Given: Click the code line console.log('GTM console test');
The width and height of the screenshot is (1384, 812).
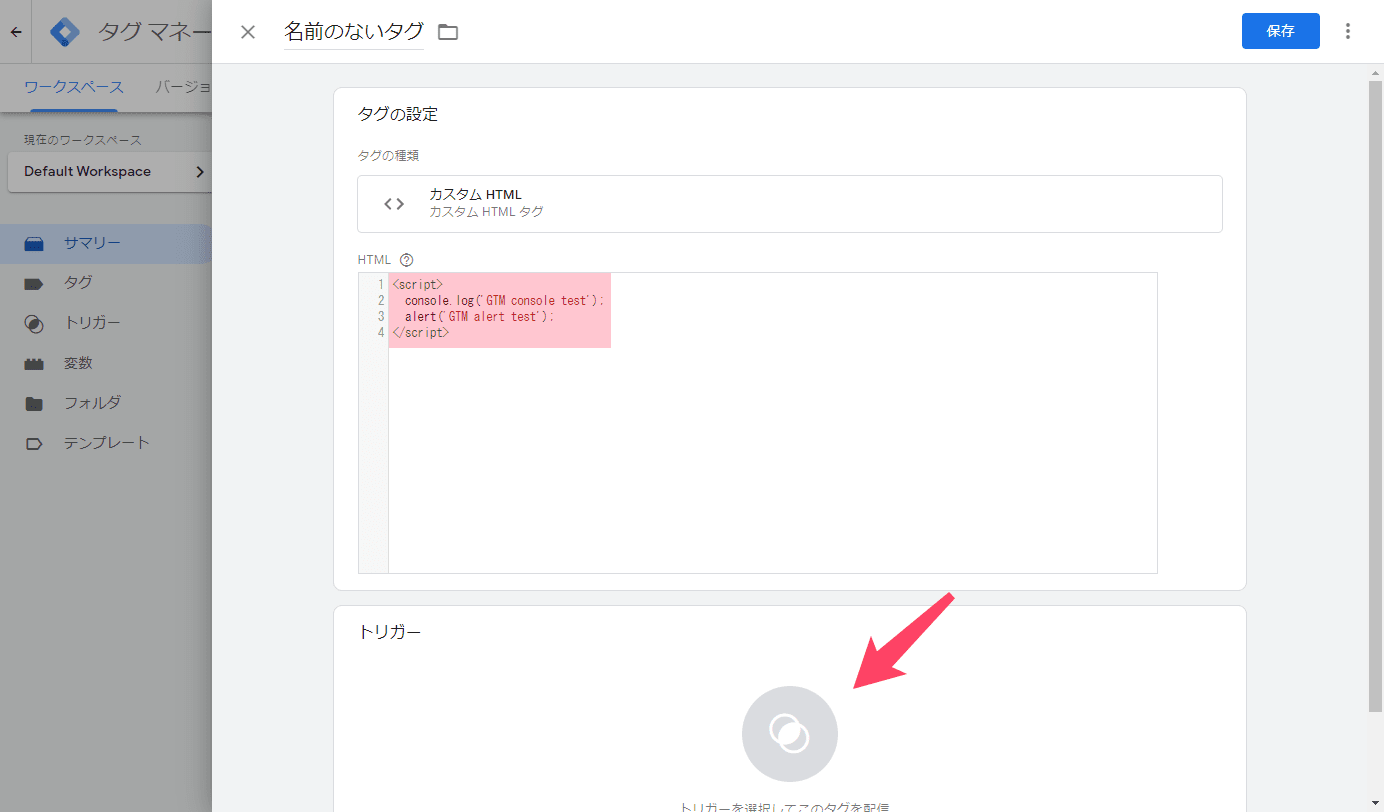Looking at the screenshot, I should pyautogui.click(x=504, y=301).
